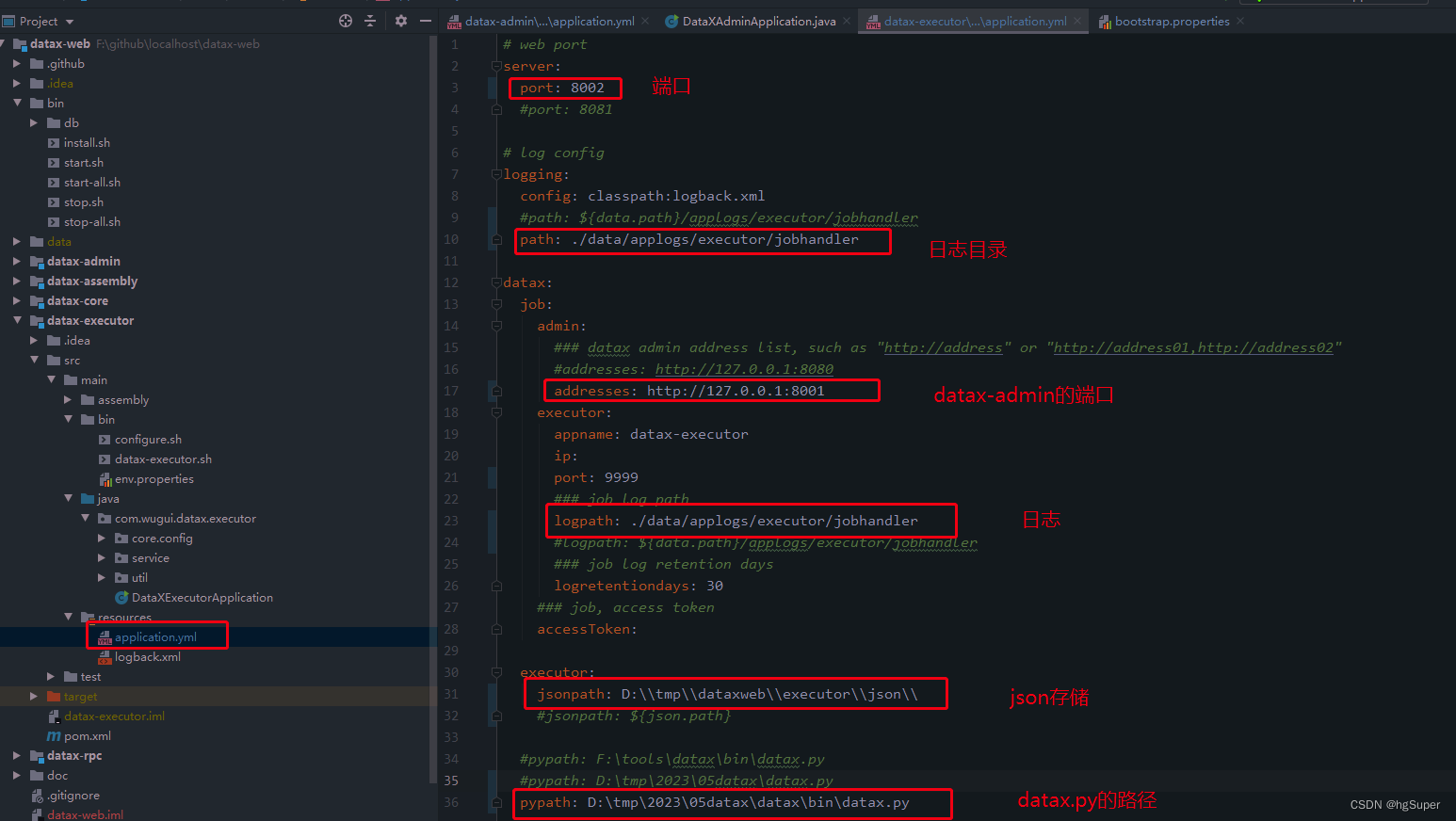
Task: Expand the datax-assembly module
Action: click(17, 282)
